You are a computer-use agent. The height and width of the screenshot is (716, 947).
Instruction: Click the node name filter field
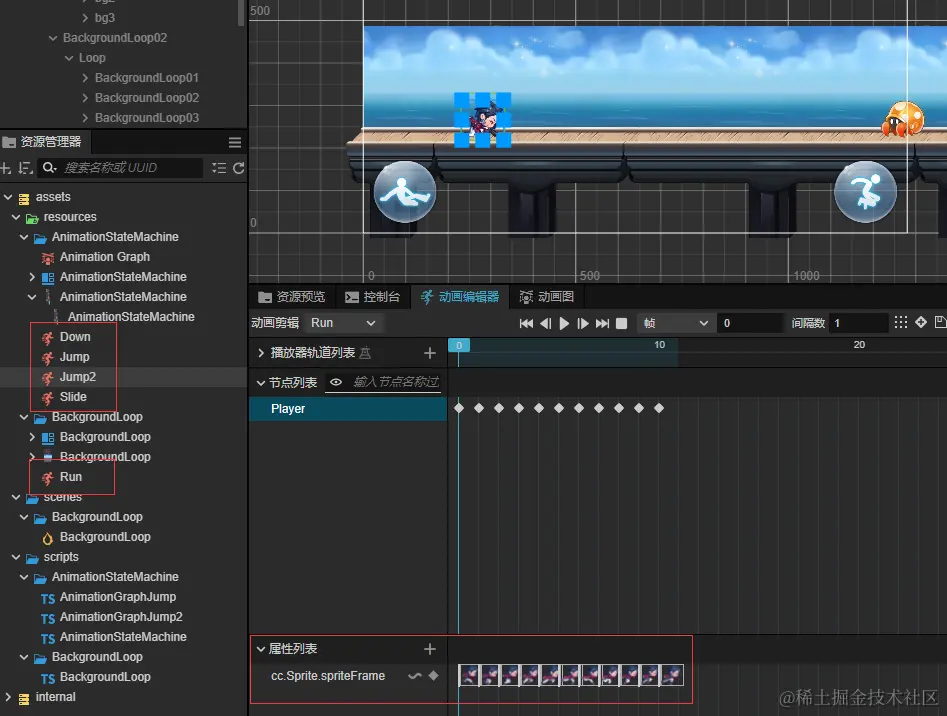click(396, 382)
